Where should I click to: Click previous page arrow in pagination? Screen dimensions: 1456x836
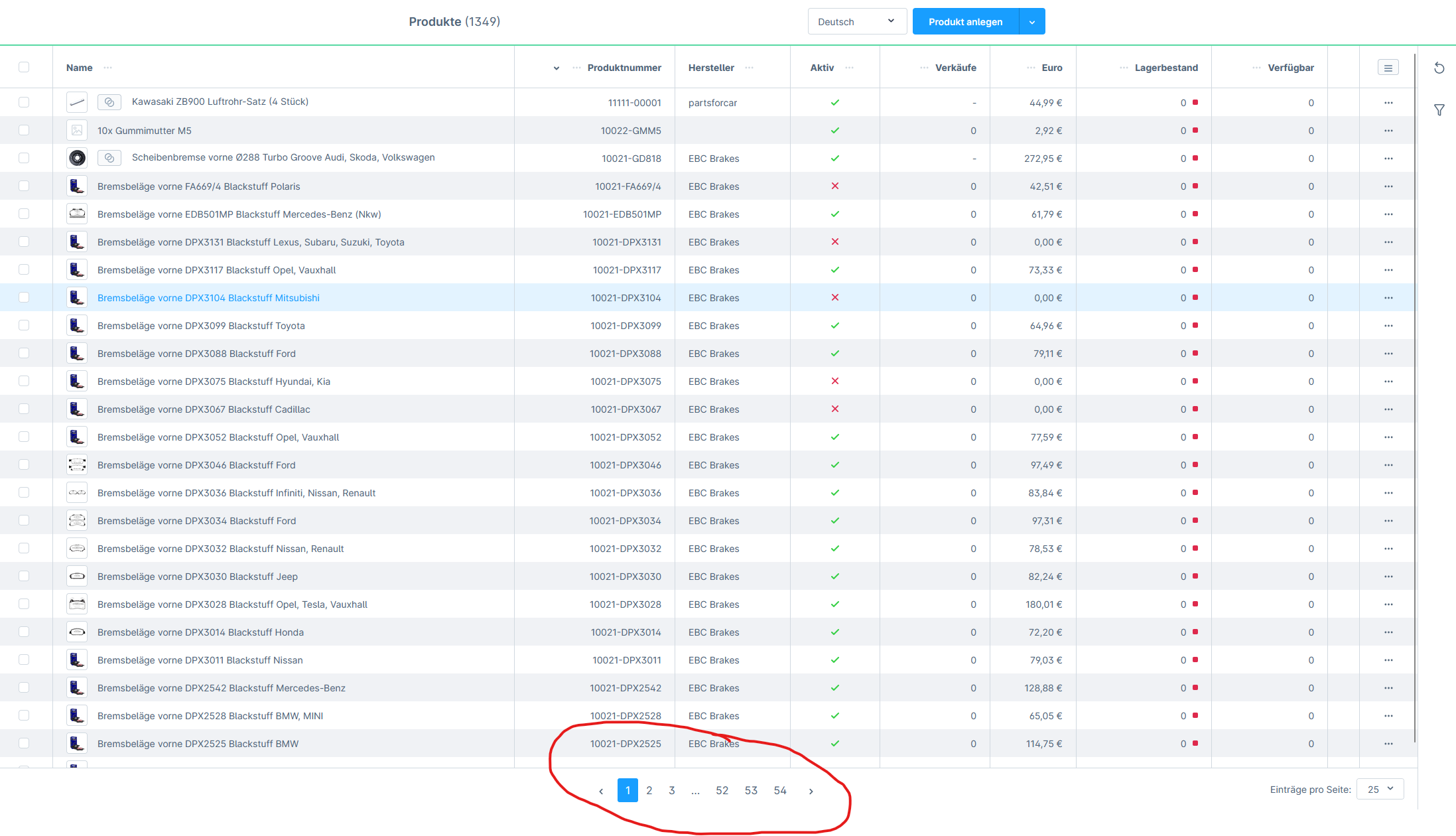point(601,791)
